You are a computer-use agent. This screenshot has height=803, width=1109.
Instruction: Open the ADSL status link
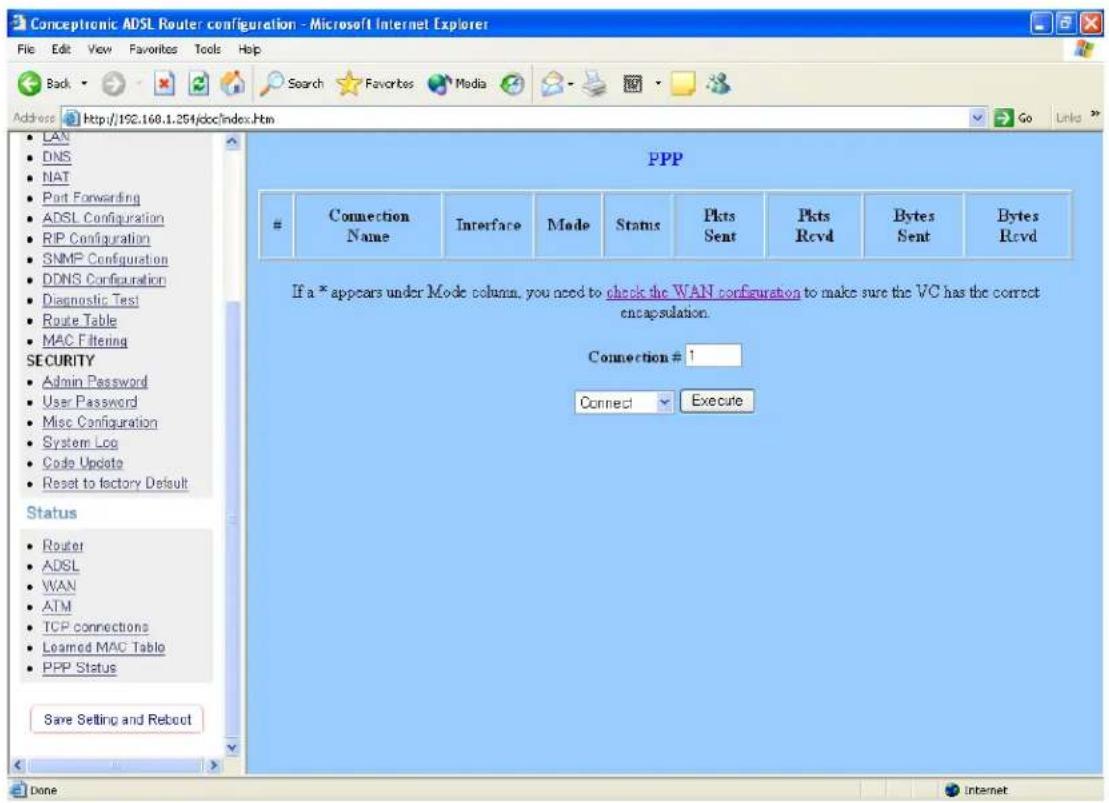point(61,566)
